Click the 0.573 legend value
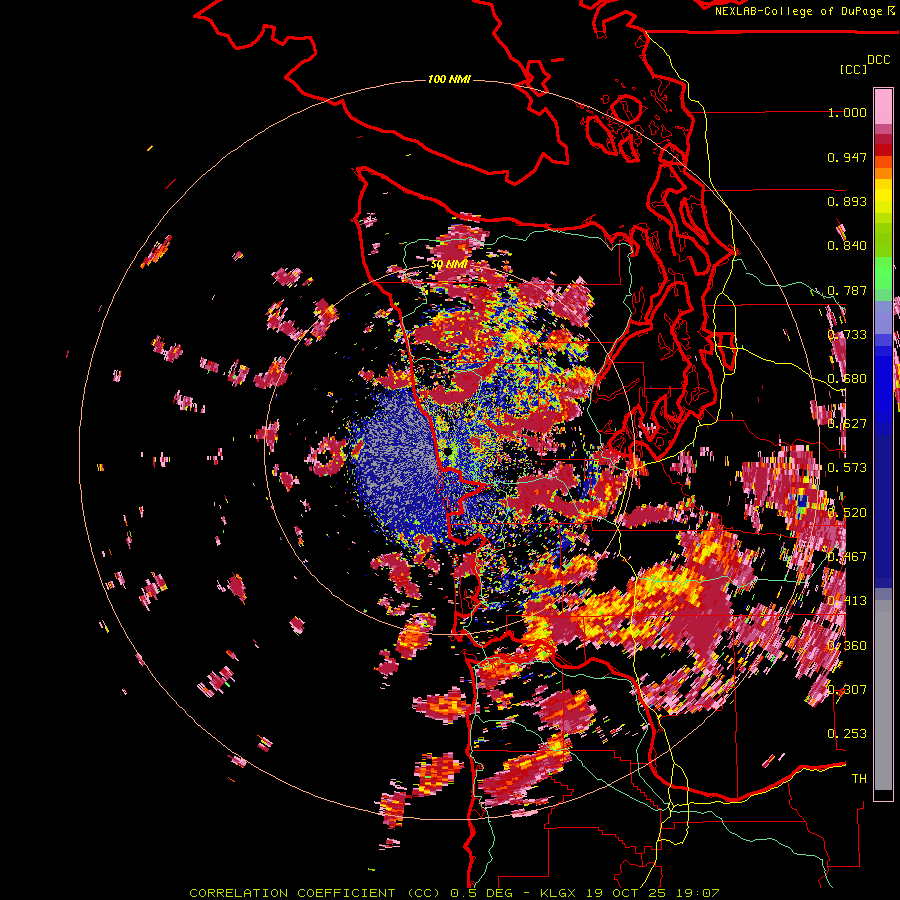Image resolution: width=900 pixels, height=900 pixels. pos(847,468)
